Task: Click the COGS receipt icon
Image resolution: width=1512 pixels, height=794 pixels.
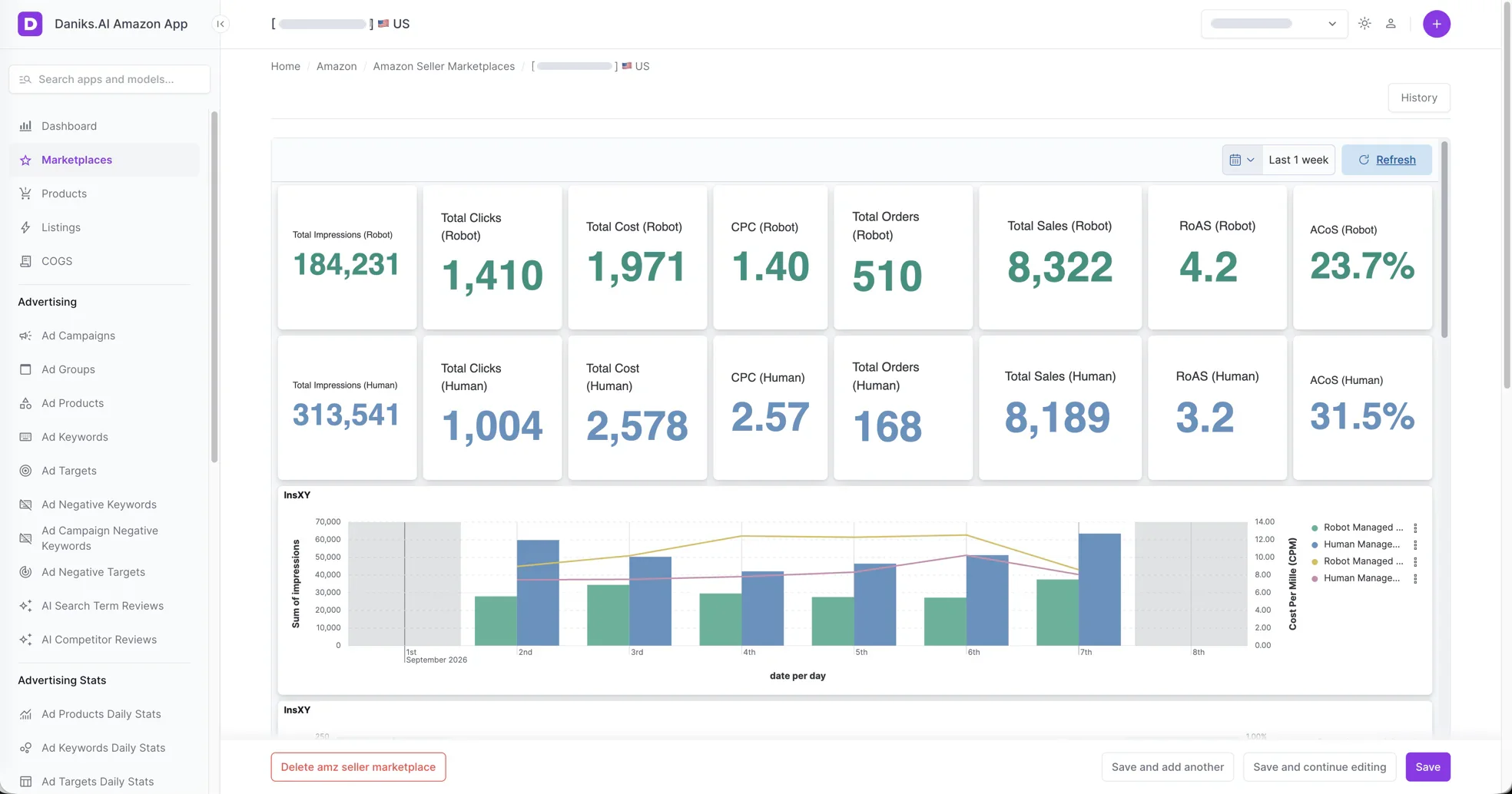Action: [25, 261]
